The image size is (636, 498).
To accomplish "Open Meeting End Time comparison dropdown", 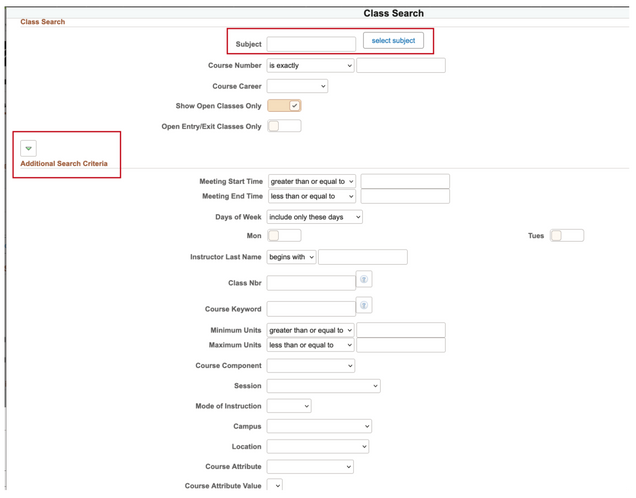I will pyautogui.click(x=312, y=196).
